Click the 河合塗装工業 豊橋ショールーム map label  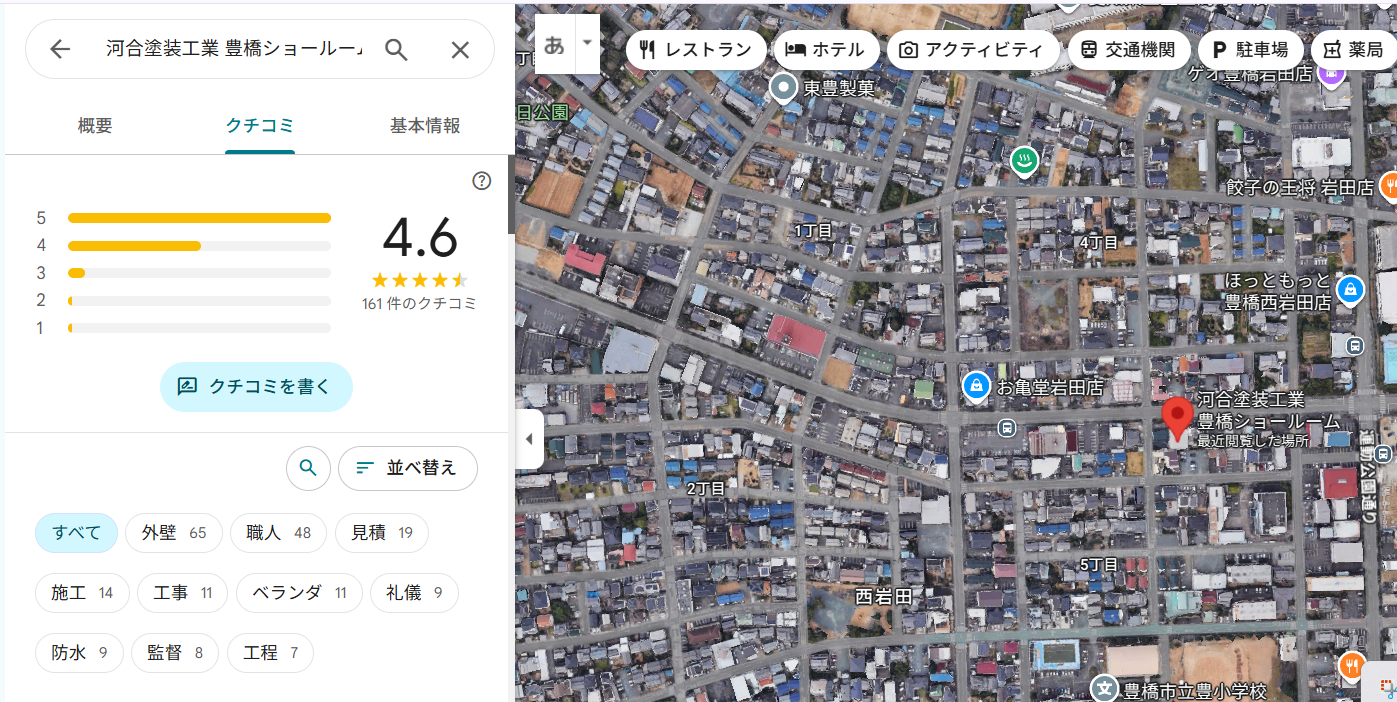point(1269,411)
